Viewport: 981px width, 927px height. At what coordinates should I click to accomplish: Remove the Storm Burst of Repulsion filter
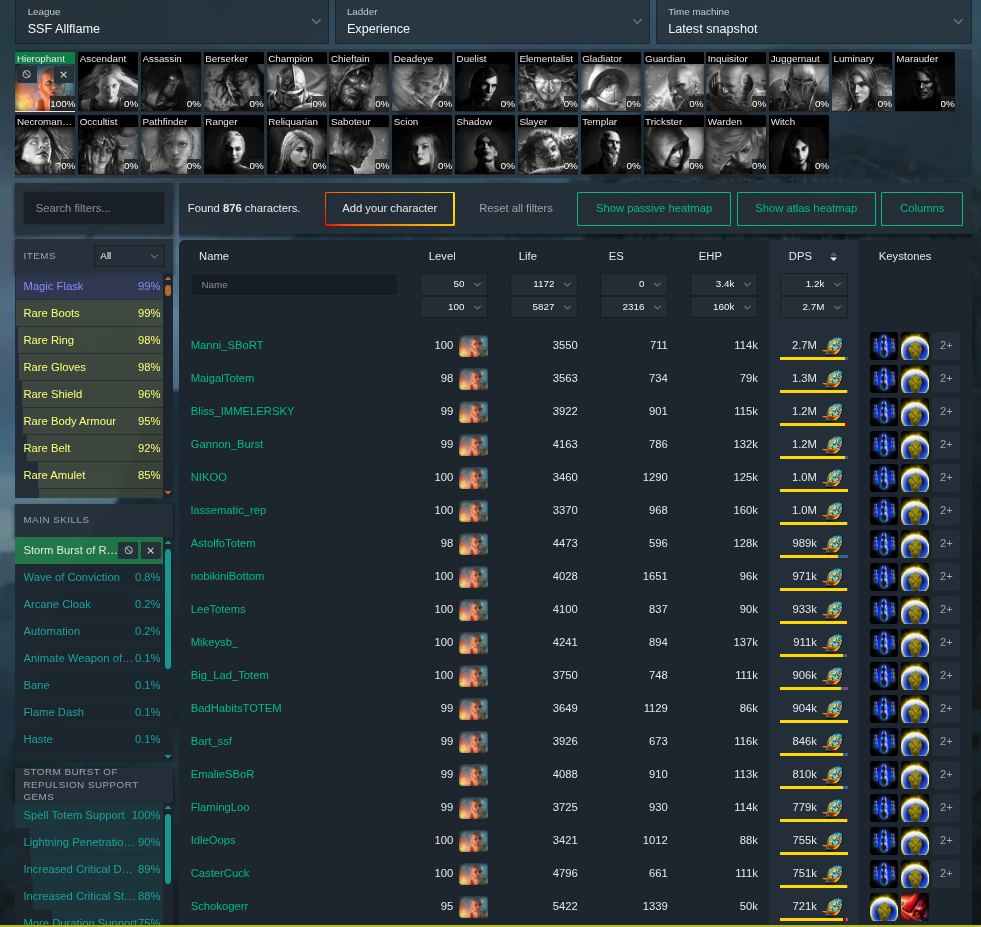pyautogui.click(x=150, y=550)
